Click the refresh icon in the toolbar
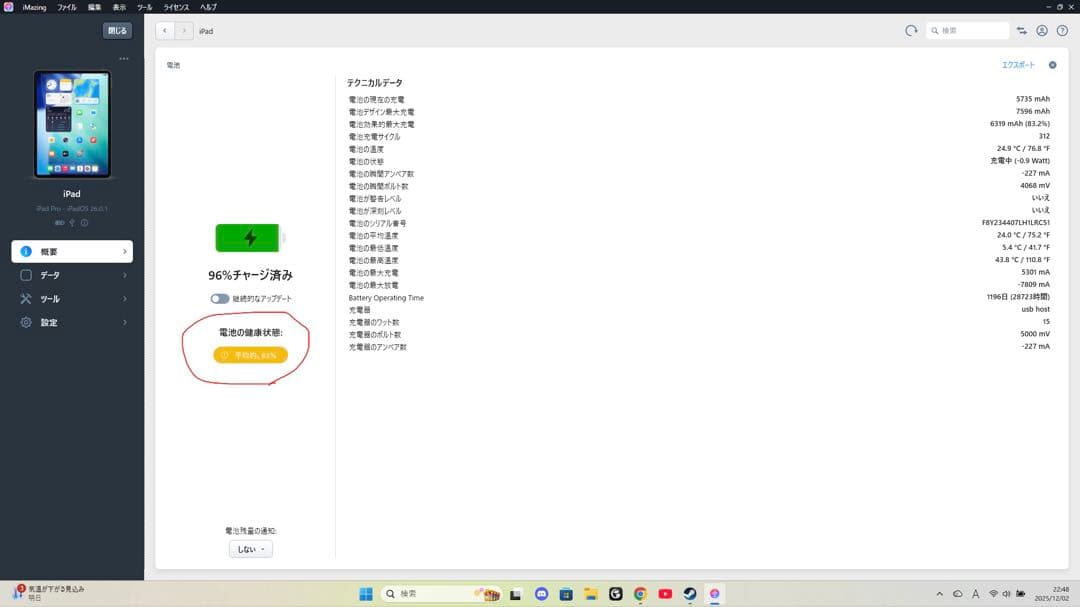 point(911,31)
